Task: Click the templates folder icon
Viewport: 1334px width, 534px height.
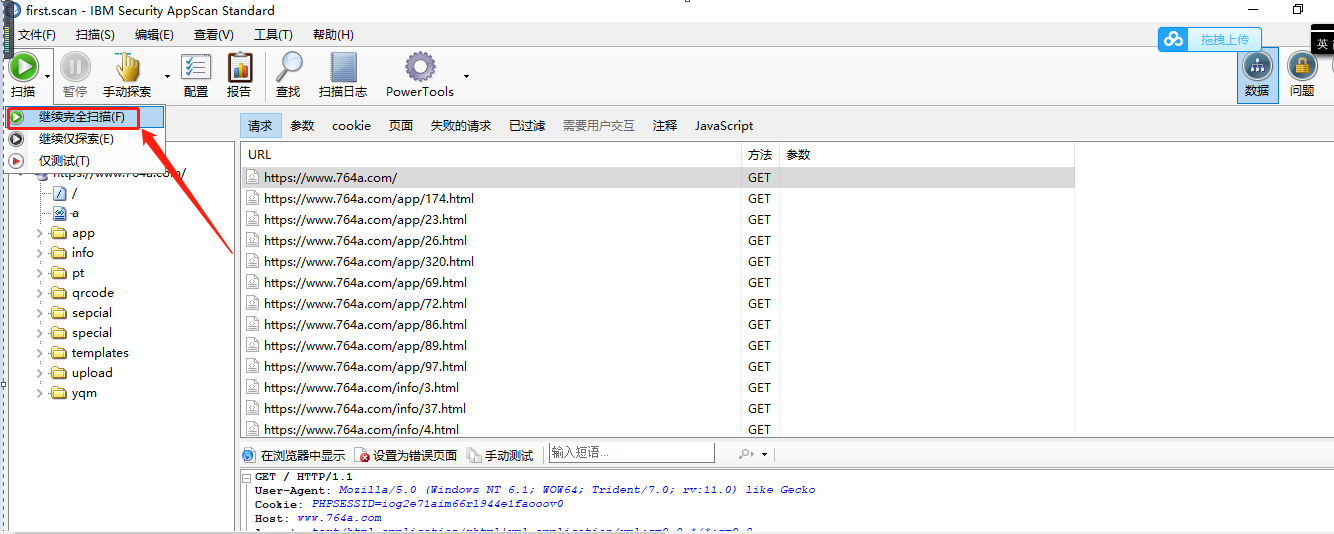Action: tap(59, 353)
